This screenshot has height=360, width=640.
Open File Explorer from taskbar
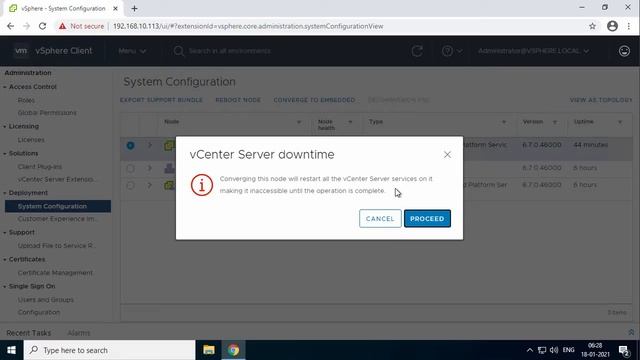pos(209,350)
